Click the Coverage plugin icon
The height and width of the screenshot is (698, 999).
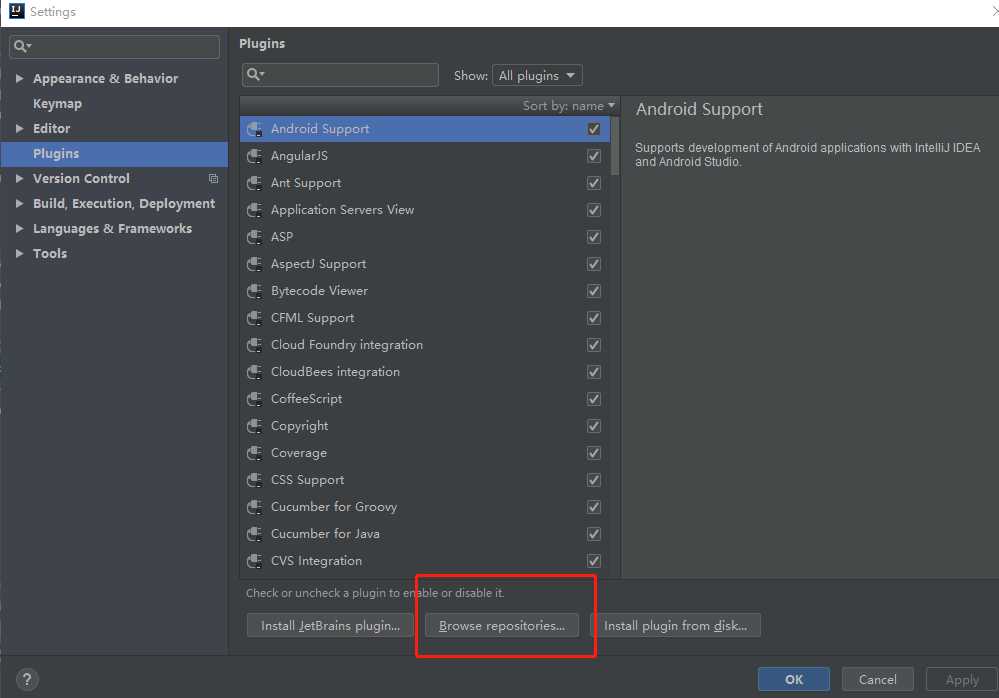click(254, 453)
